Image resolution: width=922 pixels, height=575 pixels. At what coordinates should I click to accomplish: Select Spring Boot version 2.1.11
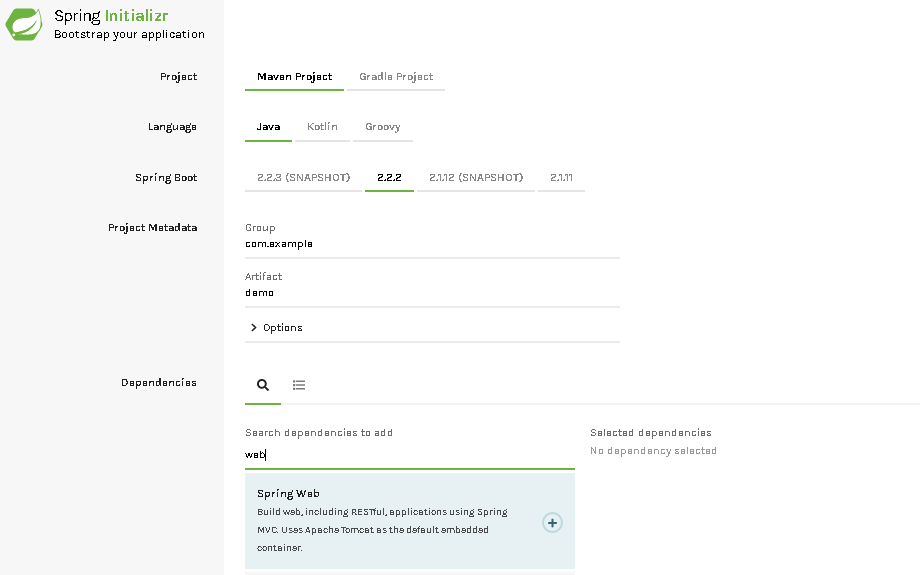[x=562, y=178]
